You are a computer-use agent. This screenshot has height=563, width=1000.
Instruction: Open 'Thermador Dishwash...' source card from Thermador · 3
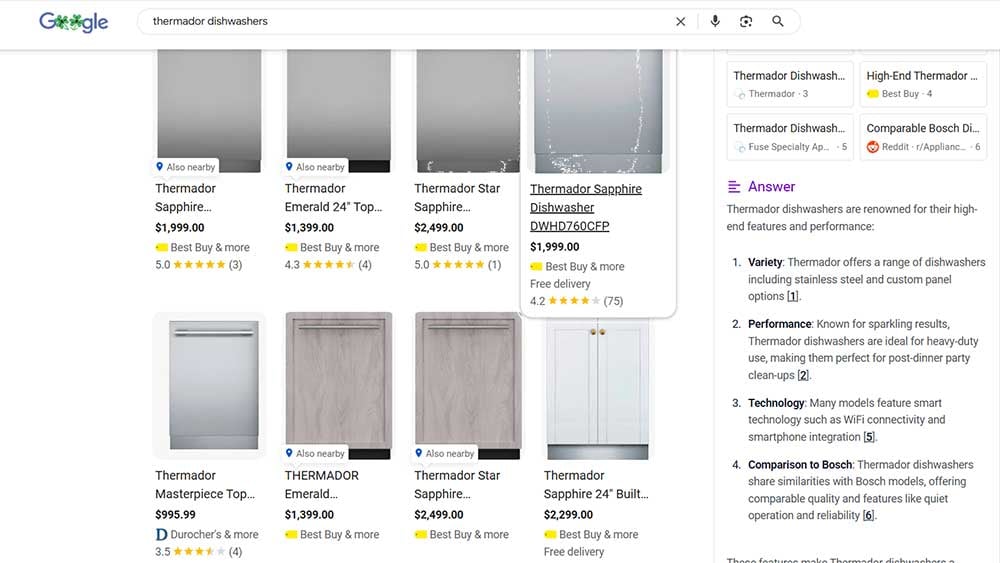(x=790, y=84)
